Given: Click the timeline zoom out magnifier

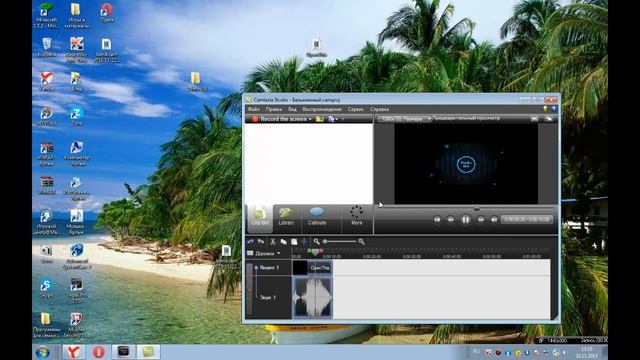Looking at the screenshot, I should point(316,242).
